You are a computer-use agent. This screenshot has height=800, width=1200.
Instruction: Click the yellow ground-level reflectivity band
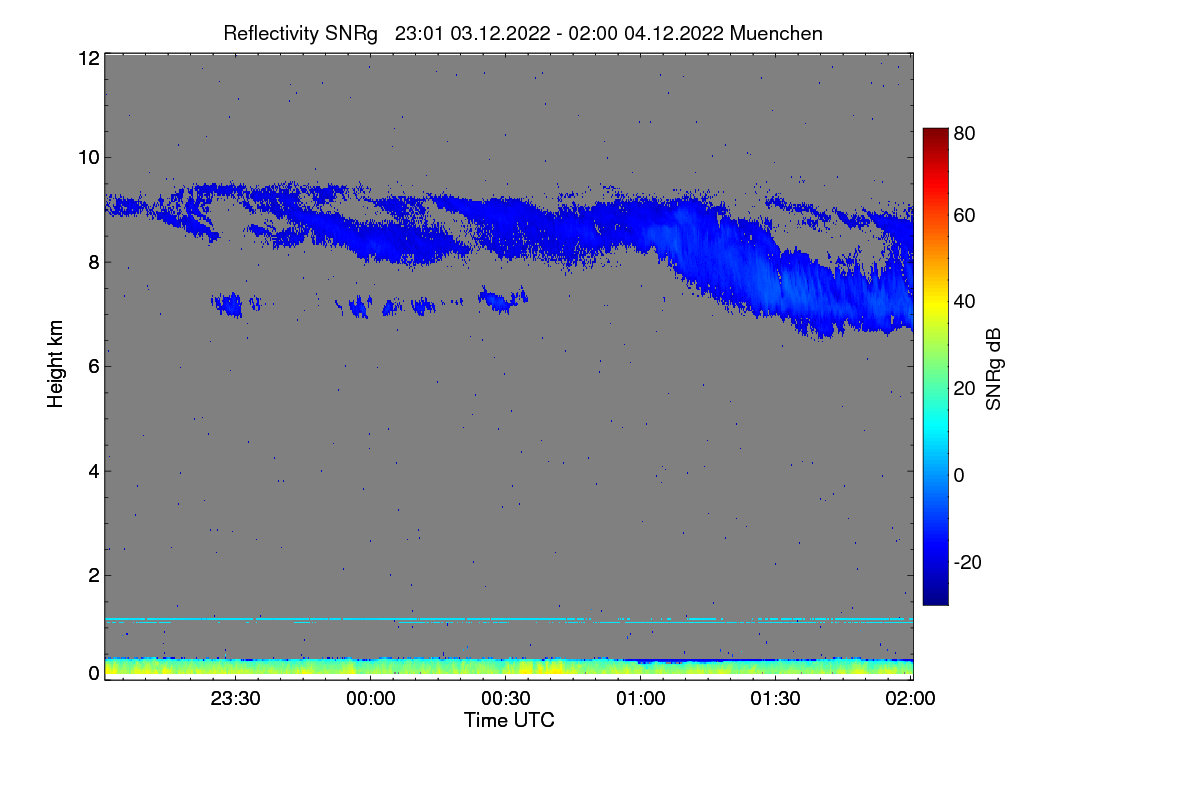click(509, 668)
